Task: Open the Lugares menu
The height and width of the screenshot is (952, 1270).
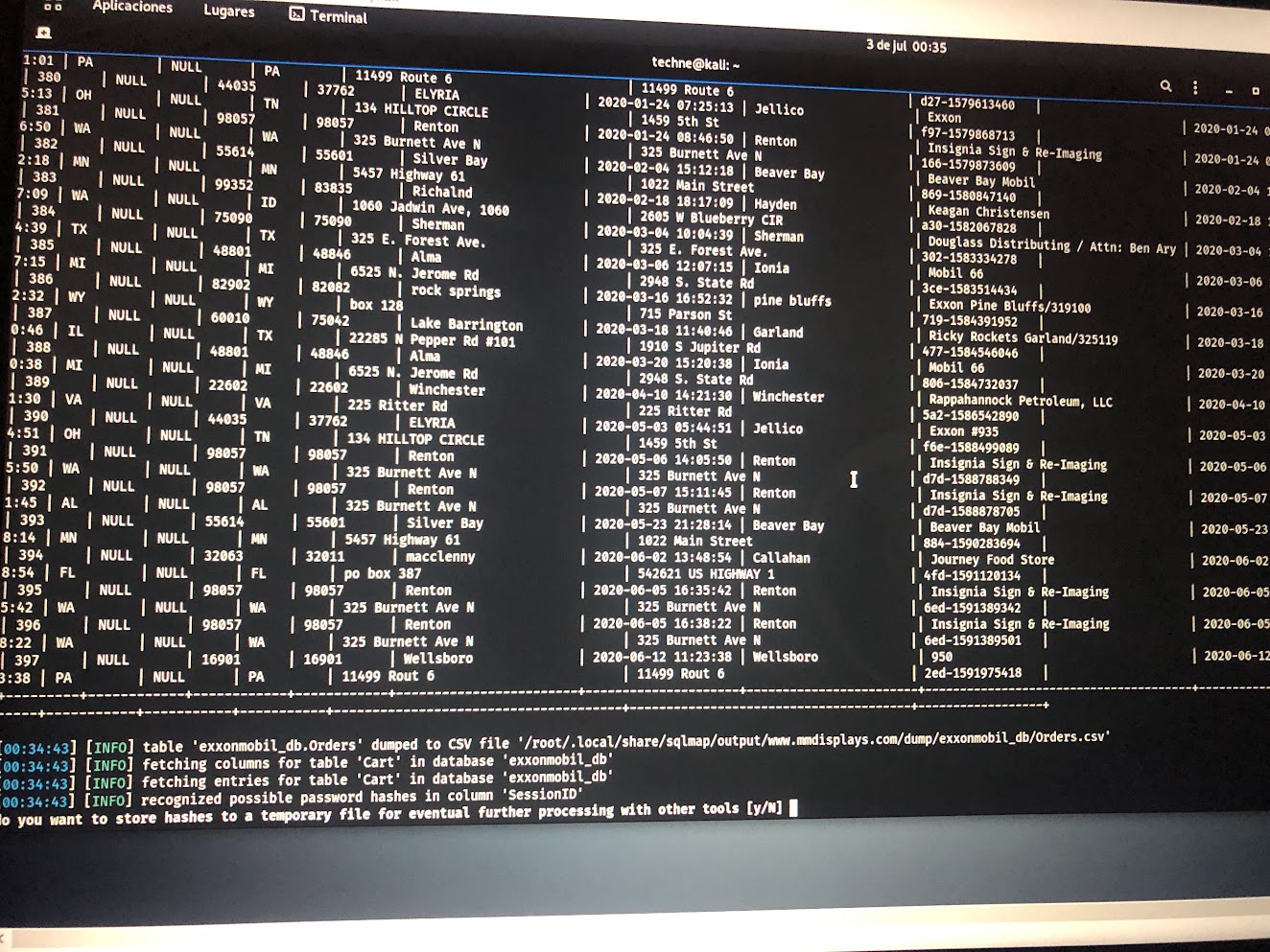Action: pyautogui.click(x=229, y=12)
